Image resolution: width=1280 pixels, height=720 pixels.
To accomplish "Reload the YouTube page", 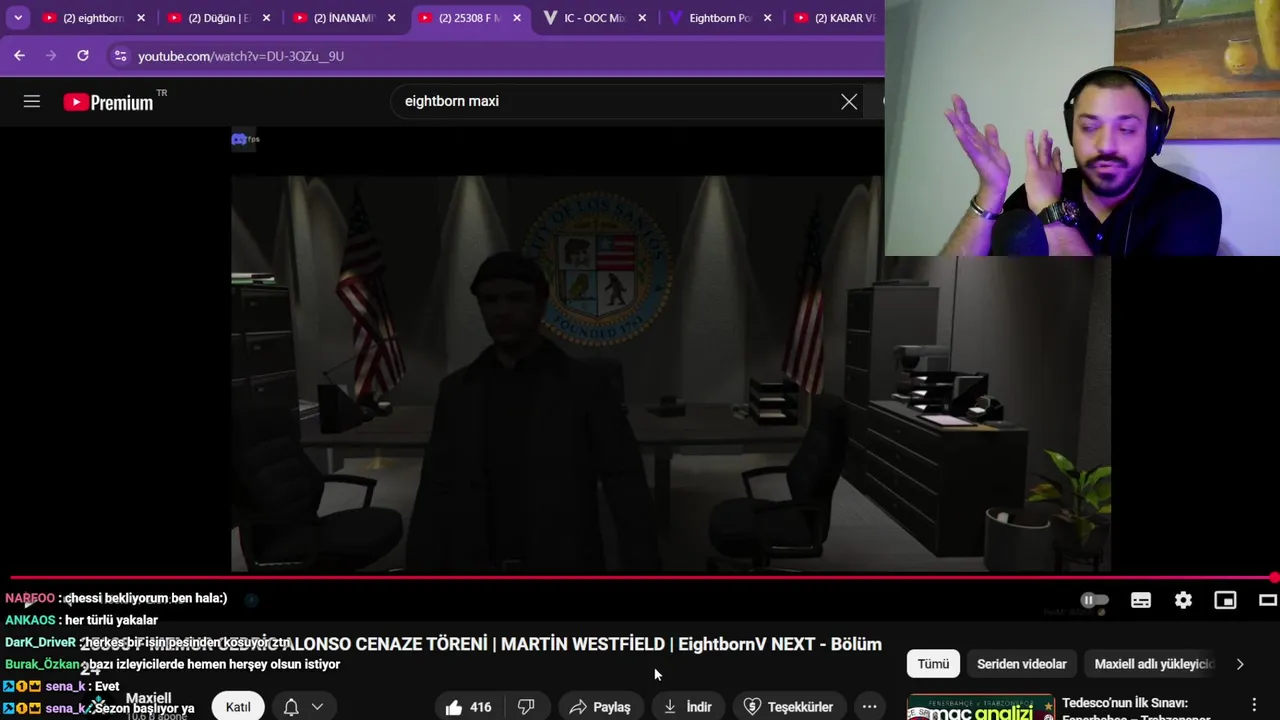I will (x=83, y=56).
